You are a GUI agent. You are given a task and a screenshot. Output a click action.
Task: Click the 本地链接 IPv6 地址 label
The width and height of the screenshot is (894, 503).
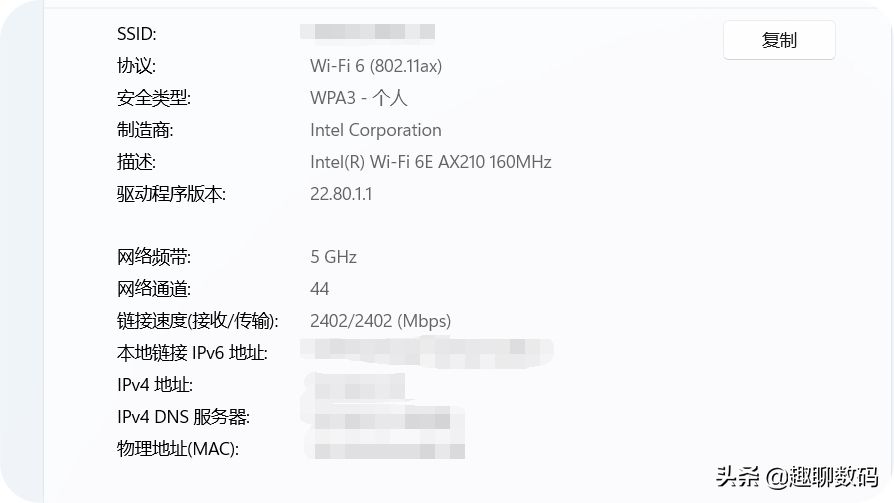[192, 353]
